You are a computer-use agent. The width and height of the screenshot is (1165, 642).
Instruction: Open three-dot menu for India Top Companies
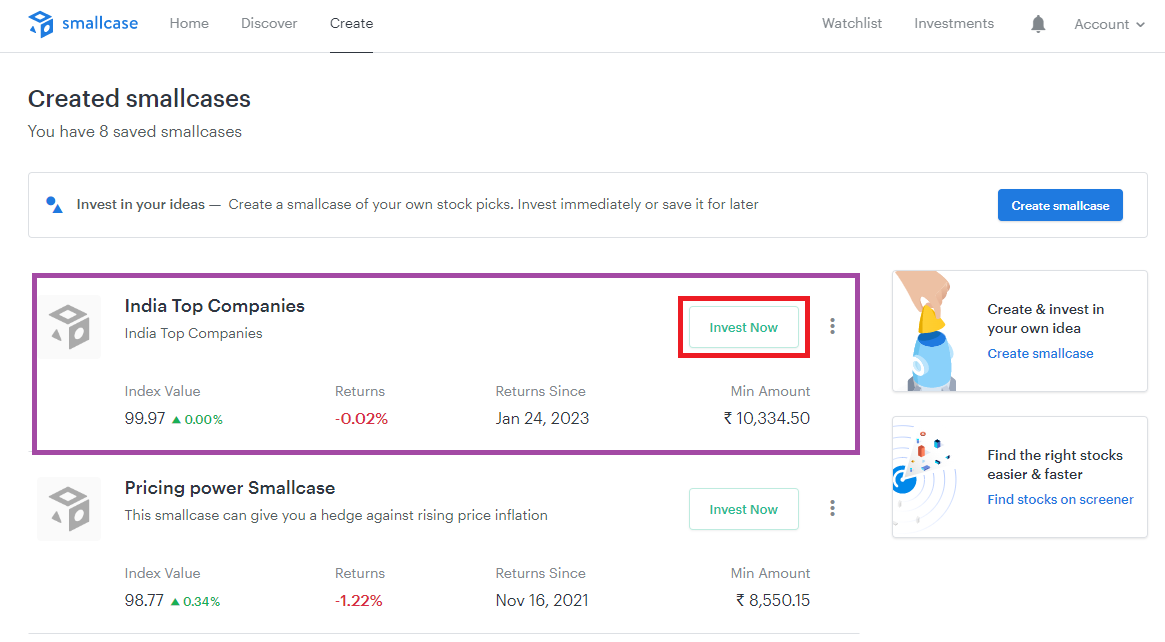[x=832, y=326]
